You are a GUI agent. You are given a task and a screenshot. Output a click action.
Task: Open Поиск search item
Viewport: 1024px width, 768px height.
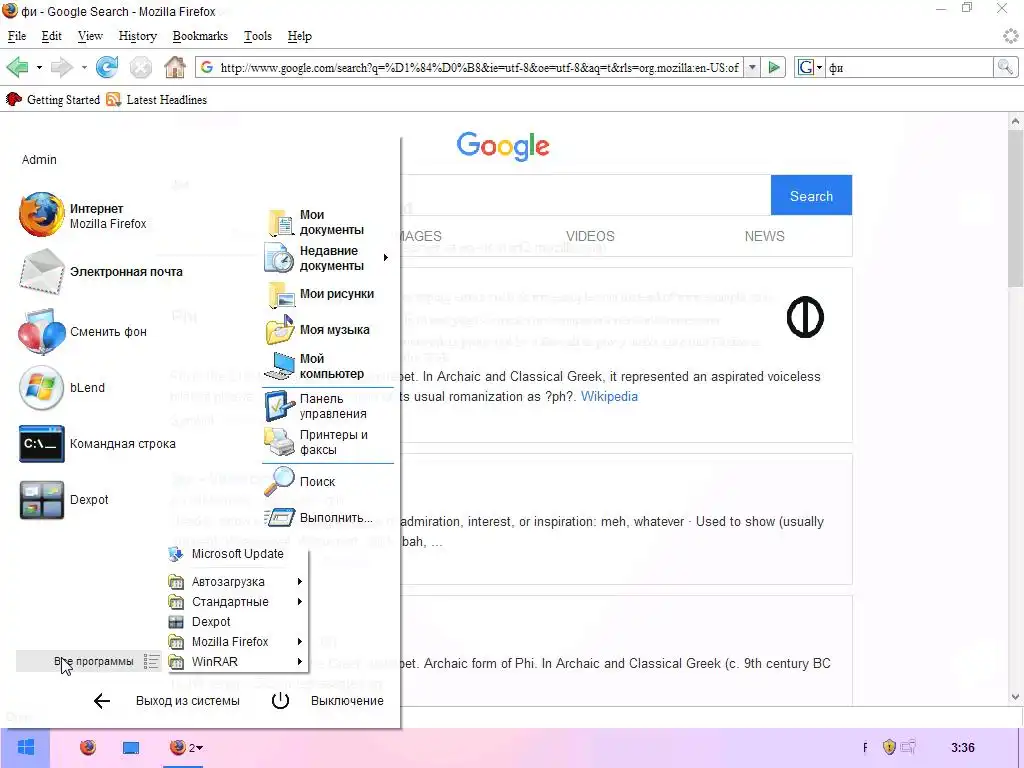[300, 482]
